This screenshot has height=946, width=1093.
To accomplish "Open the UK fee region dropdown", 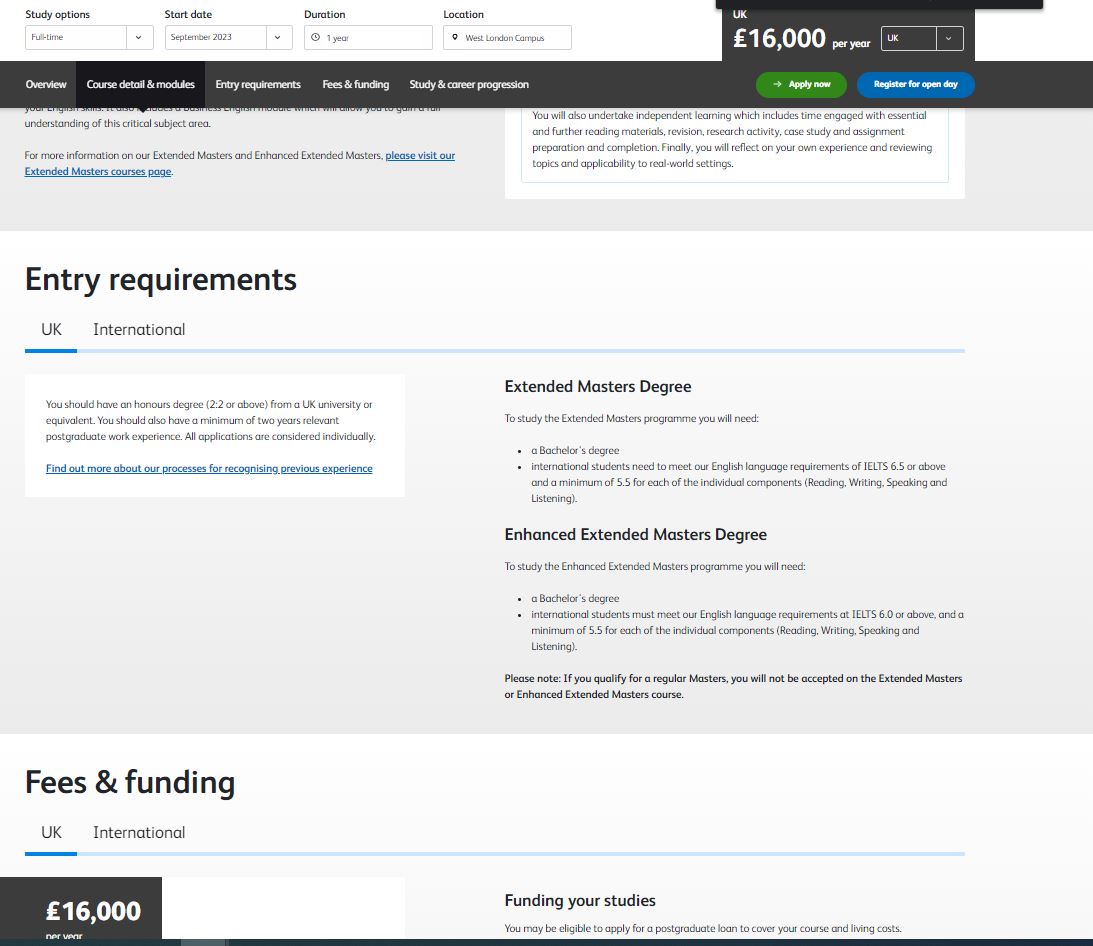I will coord(921,38).
